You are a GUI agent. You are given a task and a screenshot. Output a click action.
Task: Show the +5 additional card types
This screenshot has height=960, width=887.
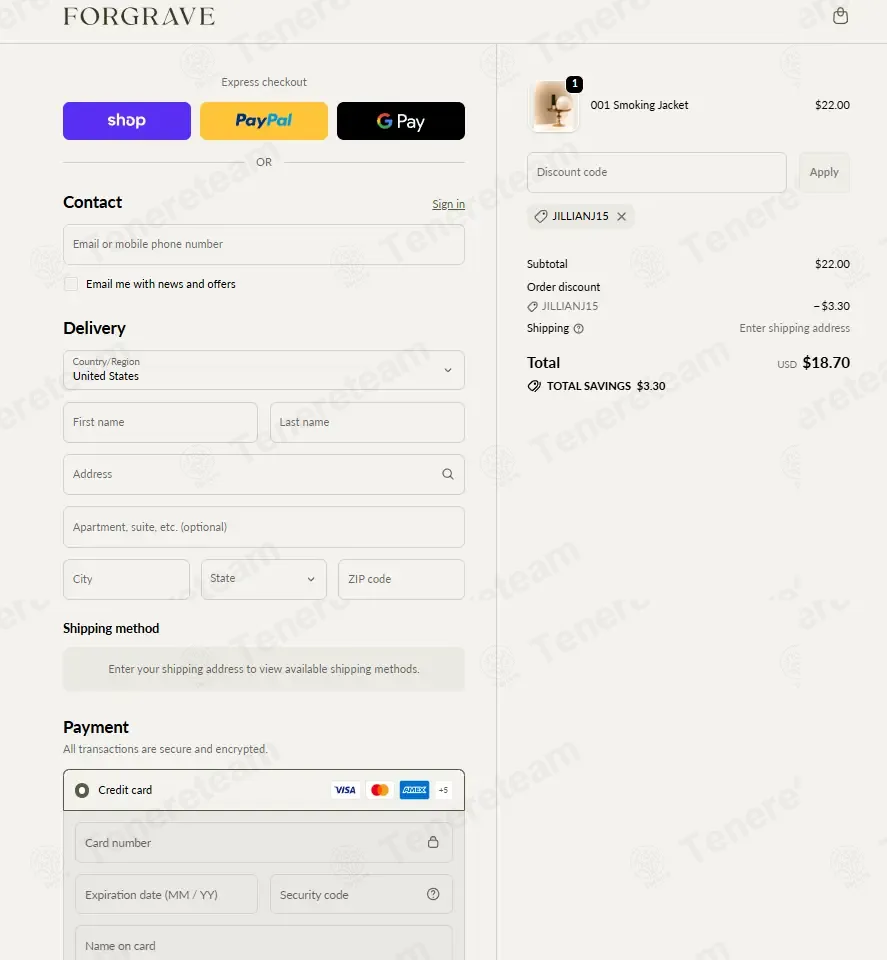[x=443, y=790]
